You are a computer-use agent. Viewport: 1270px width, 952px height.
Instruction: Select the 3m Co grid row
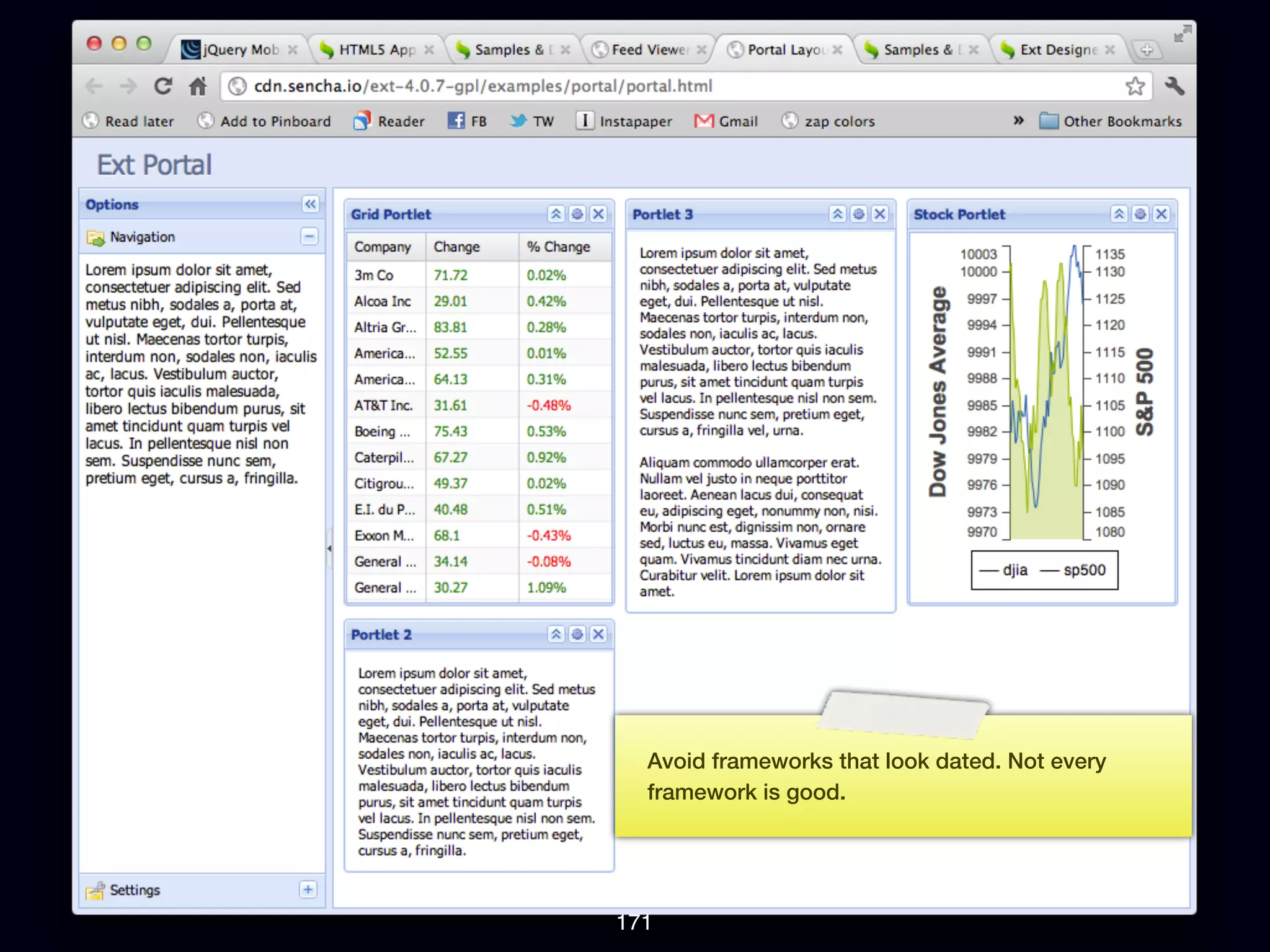pyautogui.click(x=479, y=275)
